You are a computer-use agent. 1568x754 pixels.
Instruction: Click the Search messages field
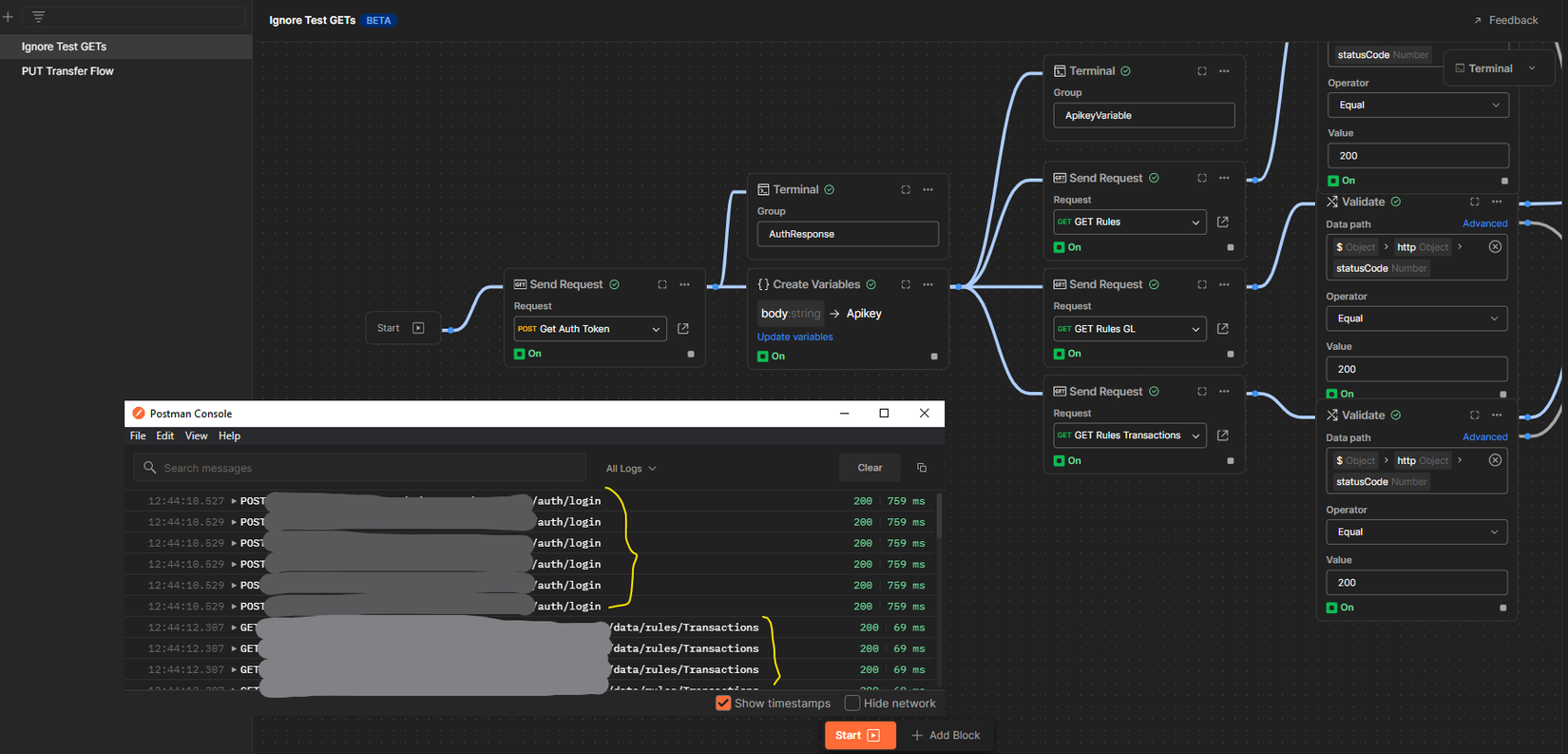[x=361, y=468]
